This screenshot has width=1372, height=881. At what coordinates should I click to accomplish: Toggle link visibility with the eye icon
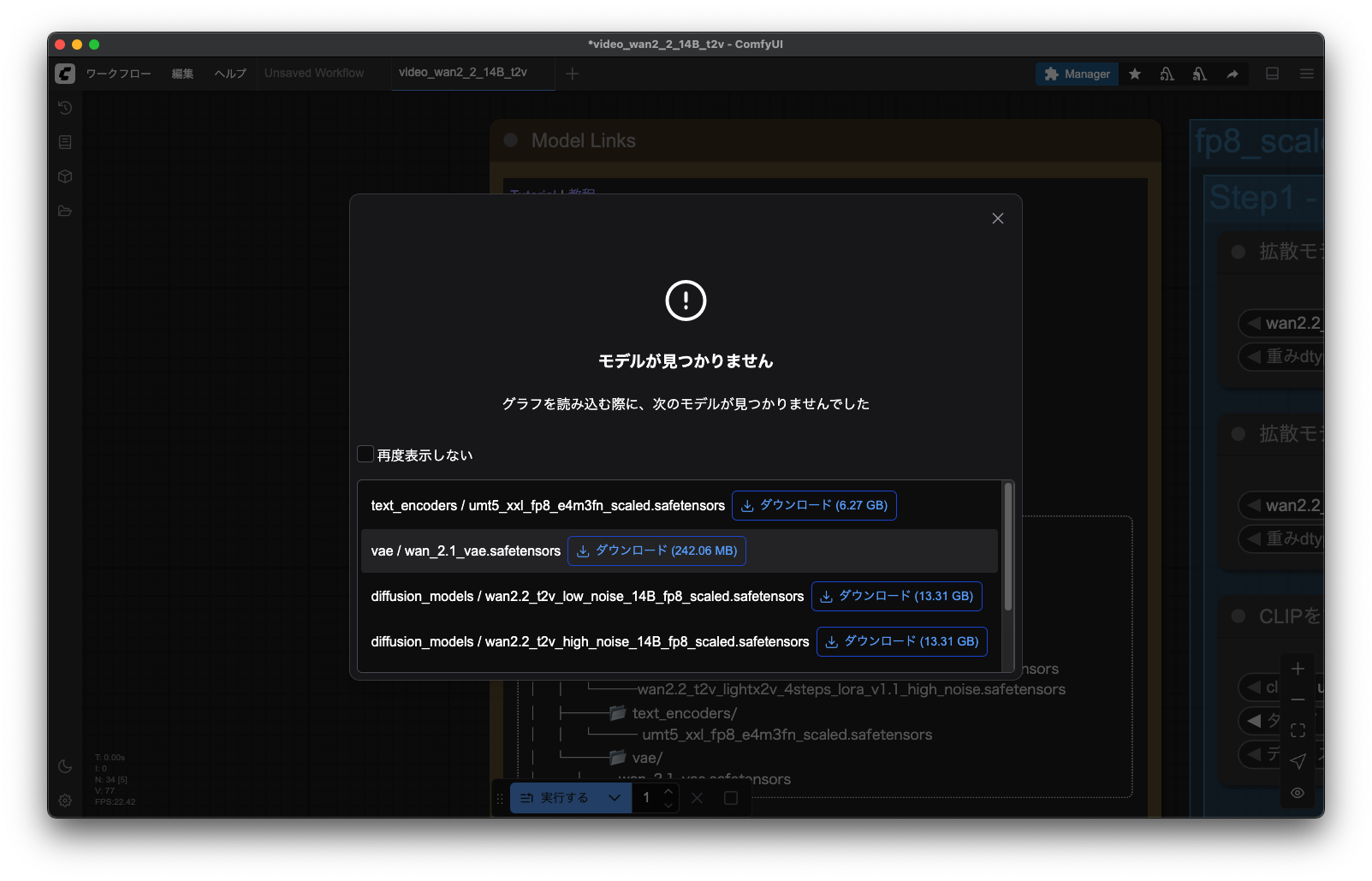[x=1298, y=793]
